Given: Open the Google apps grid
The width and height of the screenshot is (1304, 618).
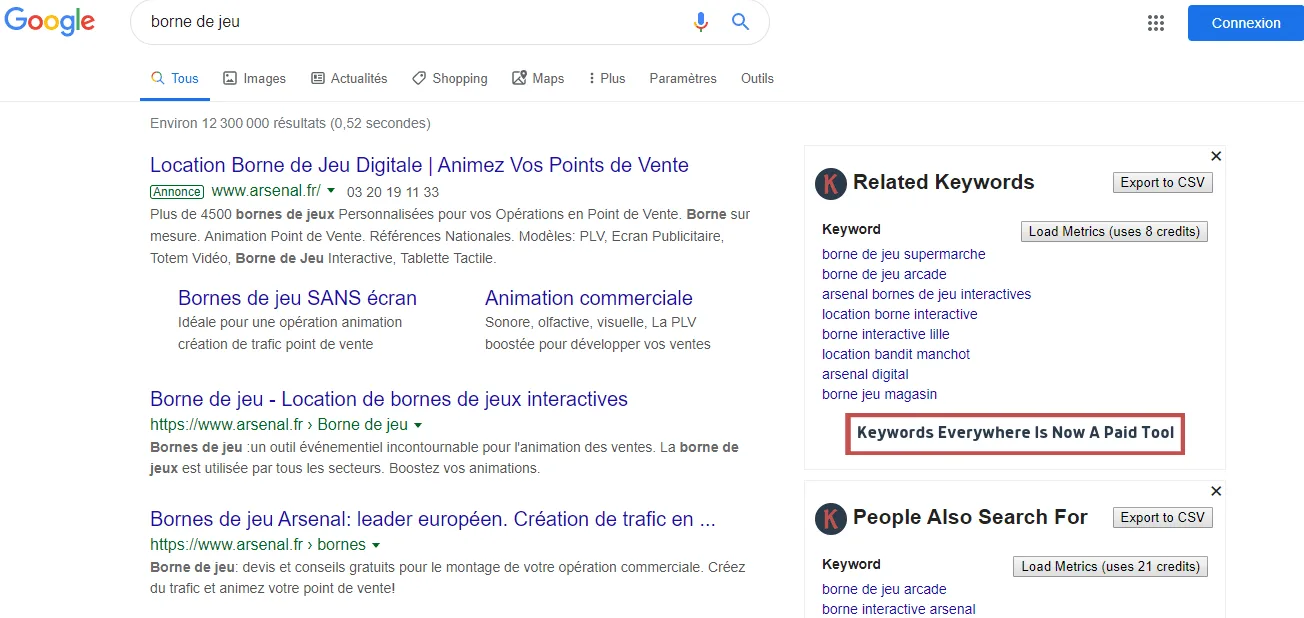Looking at the screenshot, I should tap(1156, 23).
